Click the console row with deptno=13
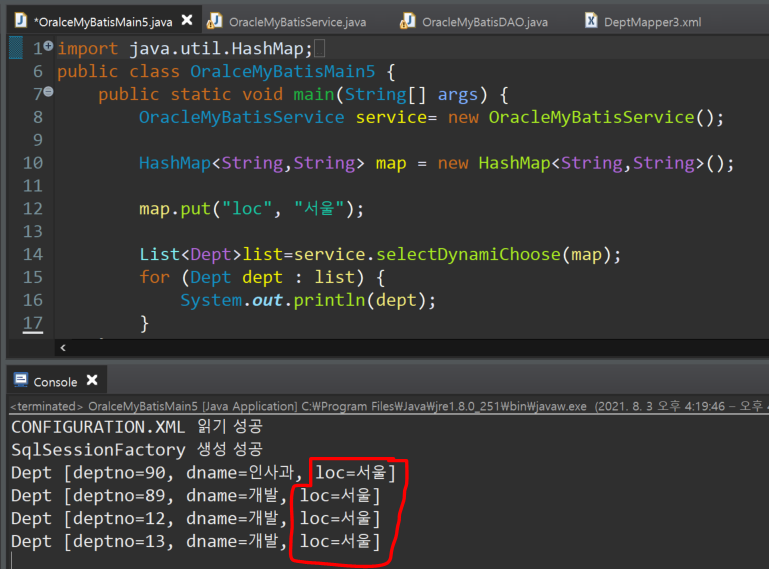769x569 pixels. 195,542
